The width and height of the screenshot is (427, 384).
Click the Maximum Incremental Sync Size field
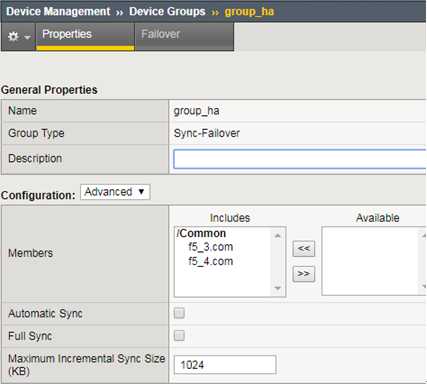pyautogui.click(x=225, y=365)
